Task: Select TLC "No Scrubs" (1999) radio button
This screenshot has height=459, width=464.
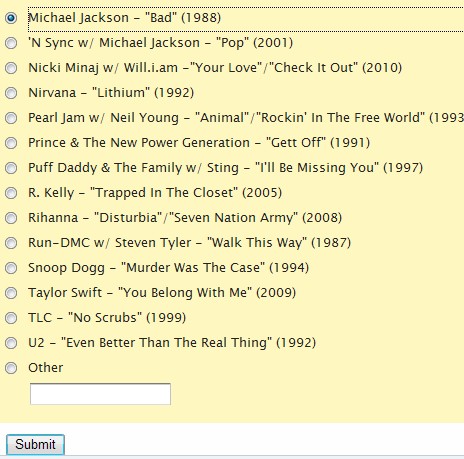Action: (11, 318)
